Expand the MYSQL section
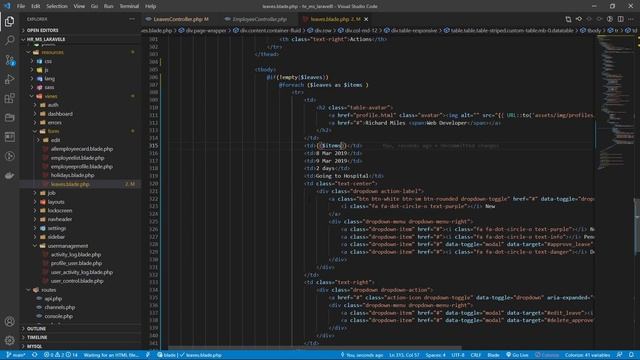 [34, 346]
